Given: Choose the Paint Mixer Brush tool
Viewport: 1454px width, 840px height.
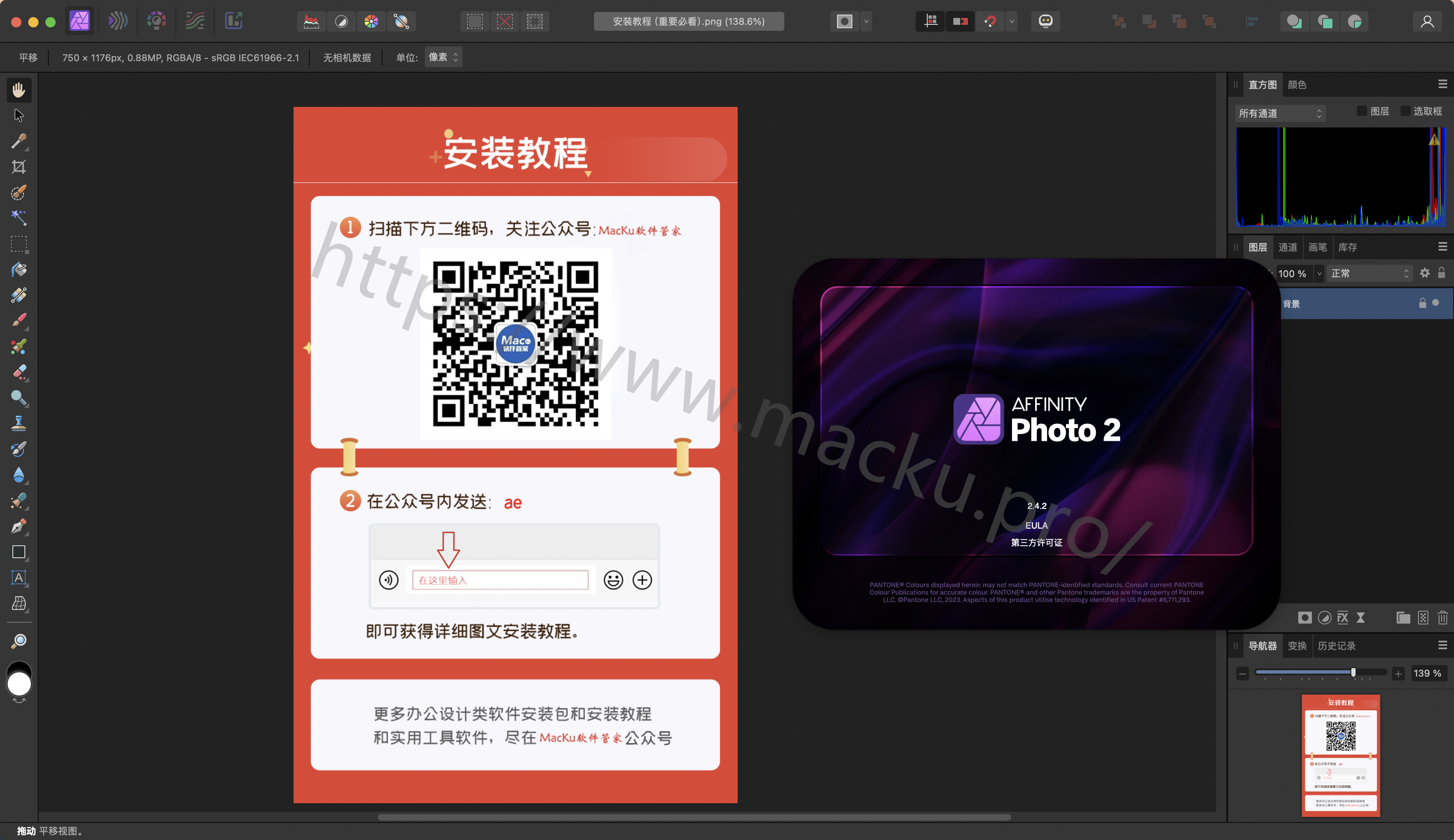Looking at the screenshot, I should [x=18, y=346].
